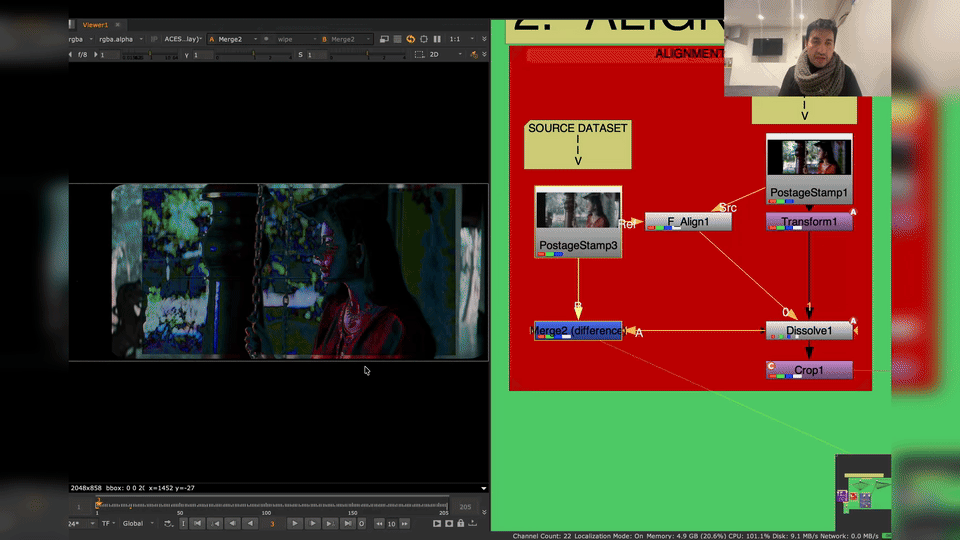The height and width of the screenshot is (540, 960).
Task: Click the playback loop mode icon
Action: pyautogui.click(x=168, y=524)
